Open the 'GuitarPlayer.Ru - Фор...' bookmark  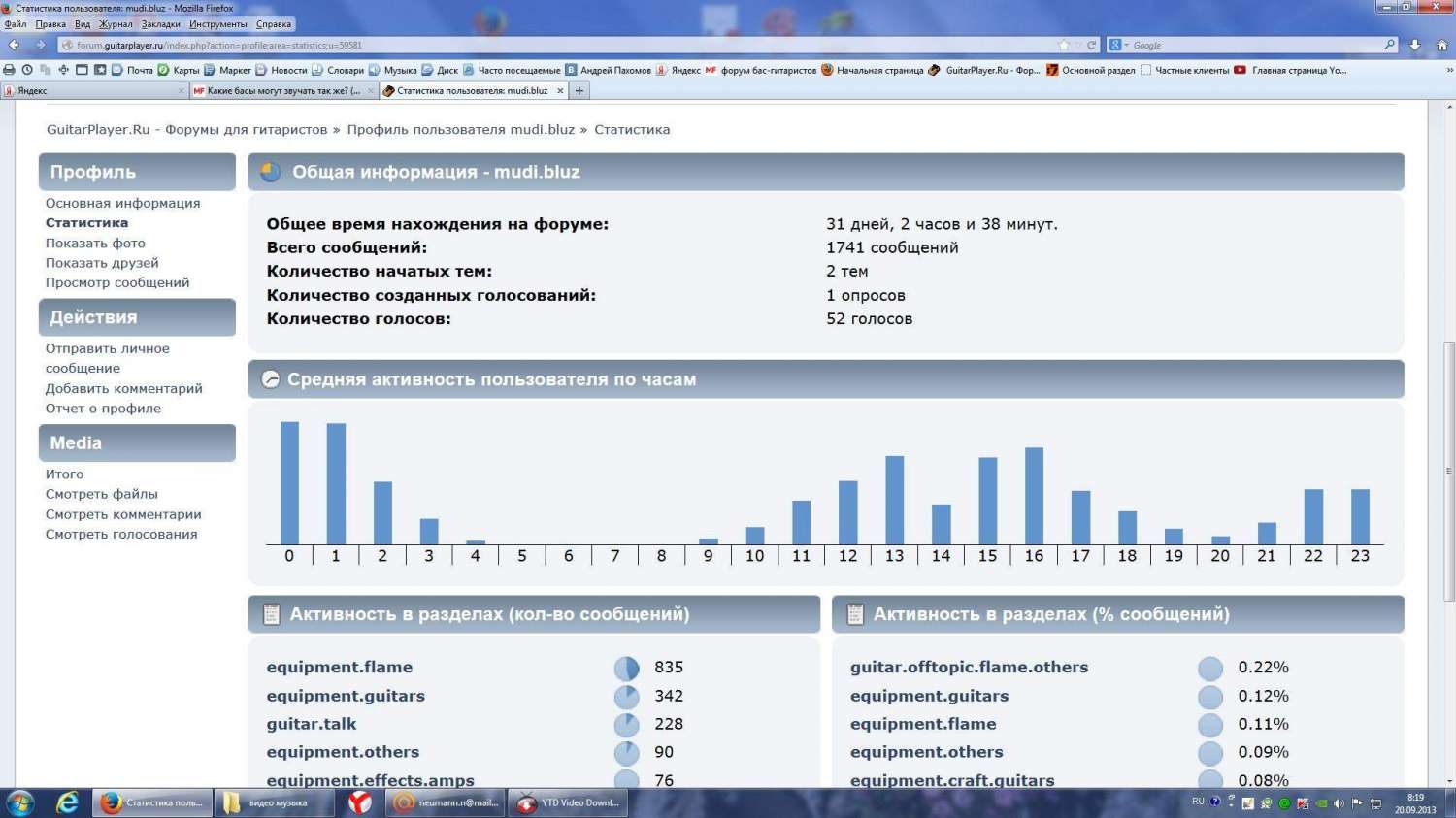pos(984,70)
